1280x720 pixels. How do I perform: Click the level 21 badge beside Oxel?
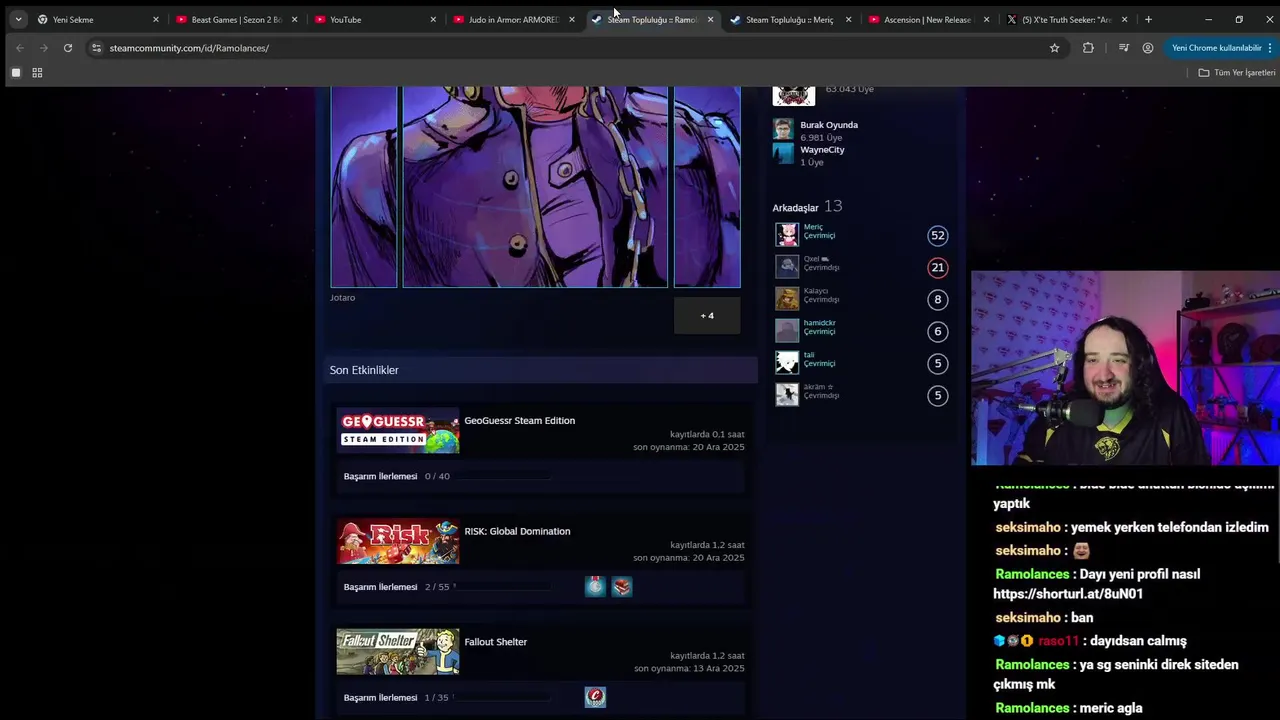937,268
